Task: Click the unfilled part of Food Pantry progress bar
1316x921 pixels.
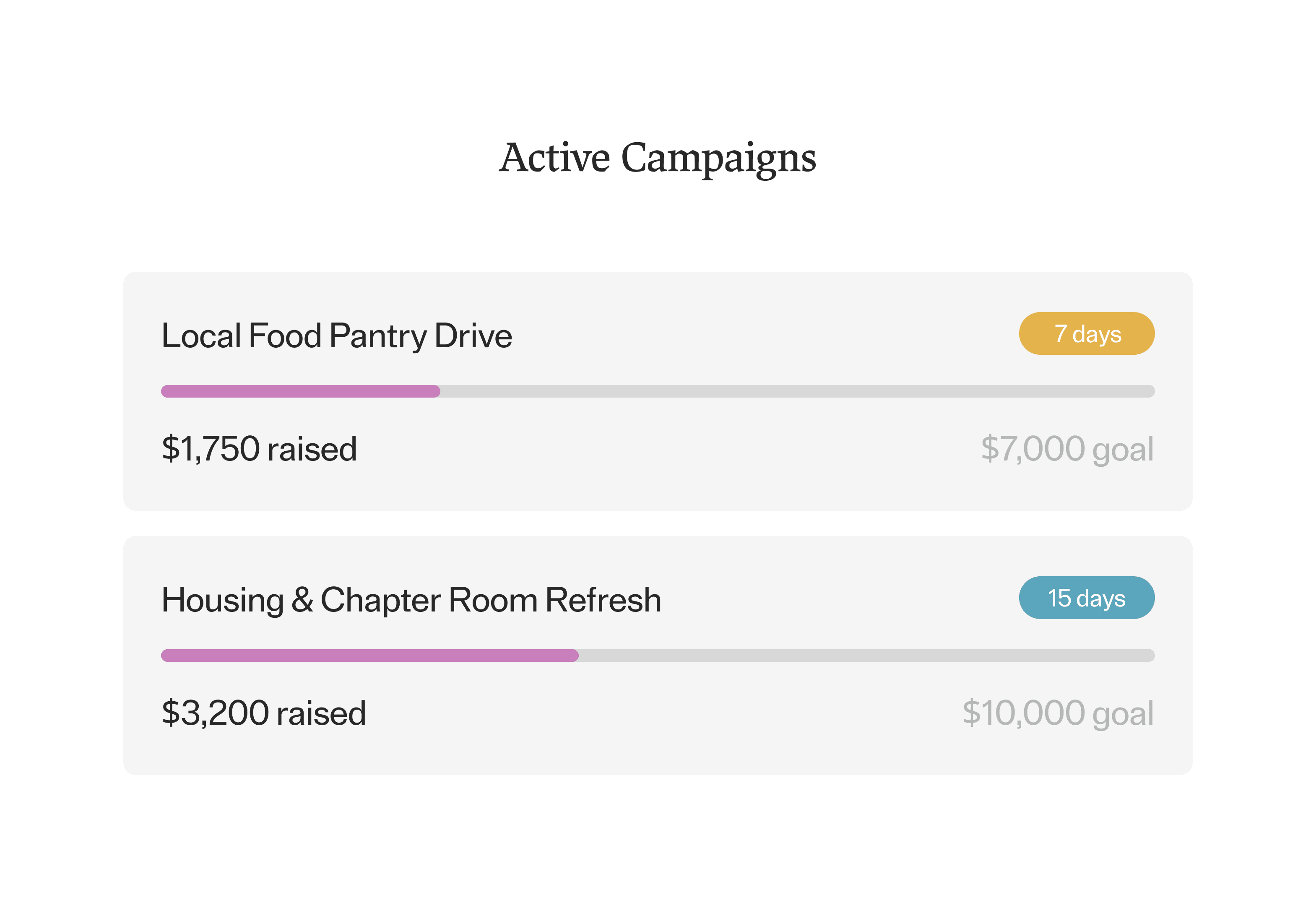Action: click(797, 391)
